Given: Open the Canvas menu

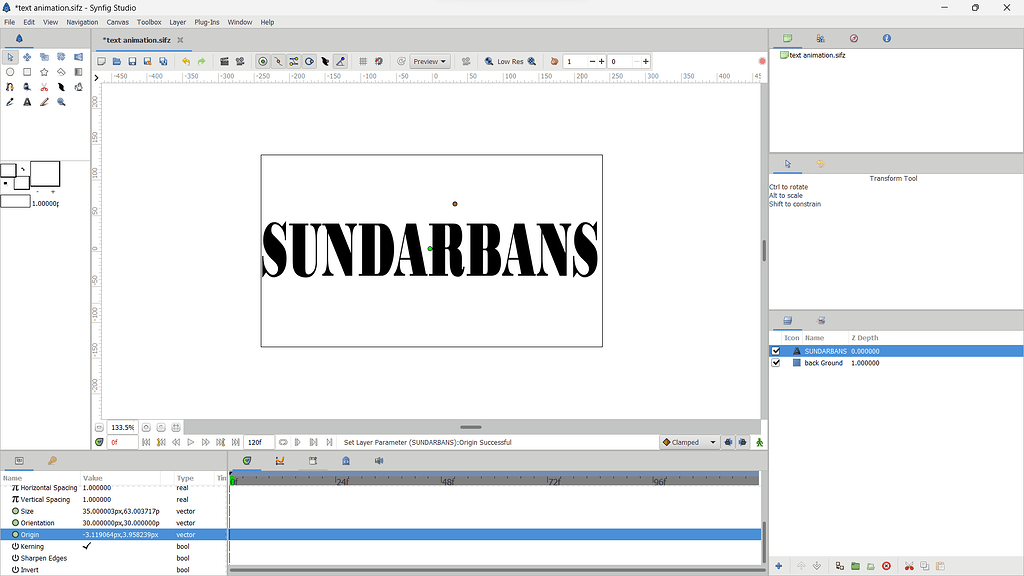Looking at the screenshot, I should (117, 22).
